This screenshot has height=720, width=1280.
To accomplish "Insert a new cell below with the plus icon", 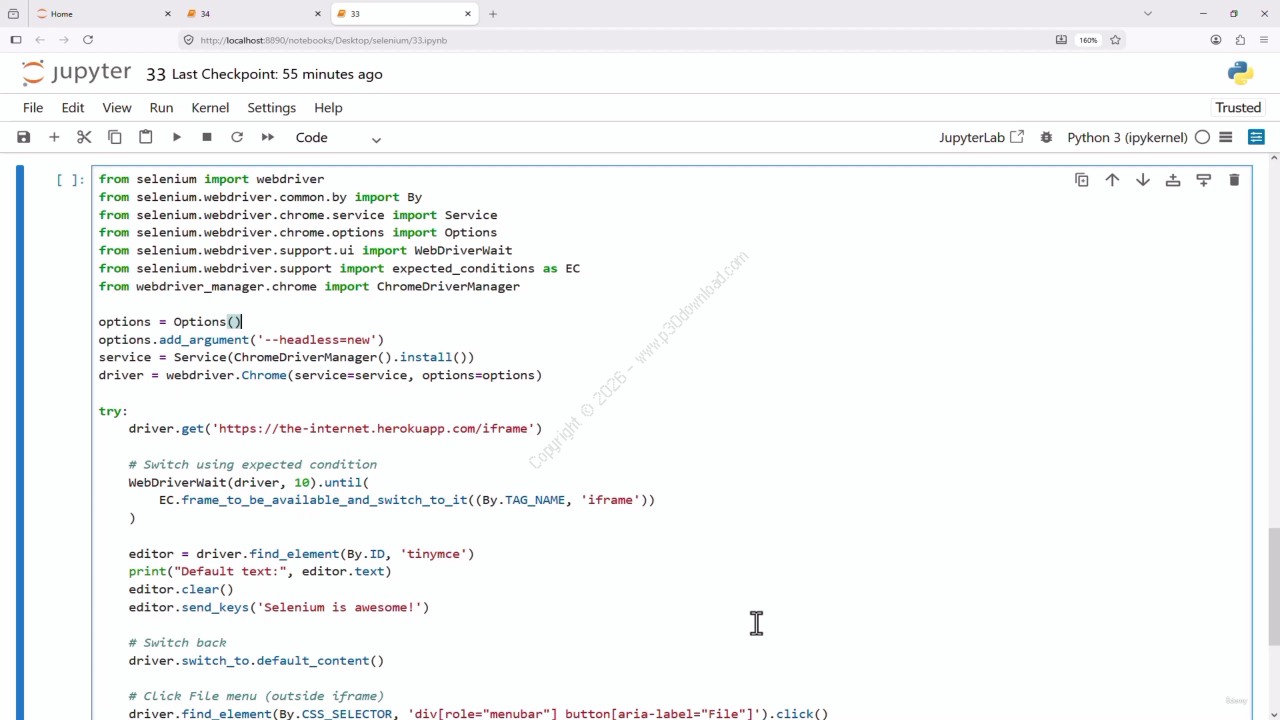I will (54, 137).
